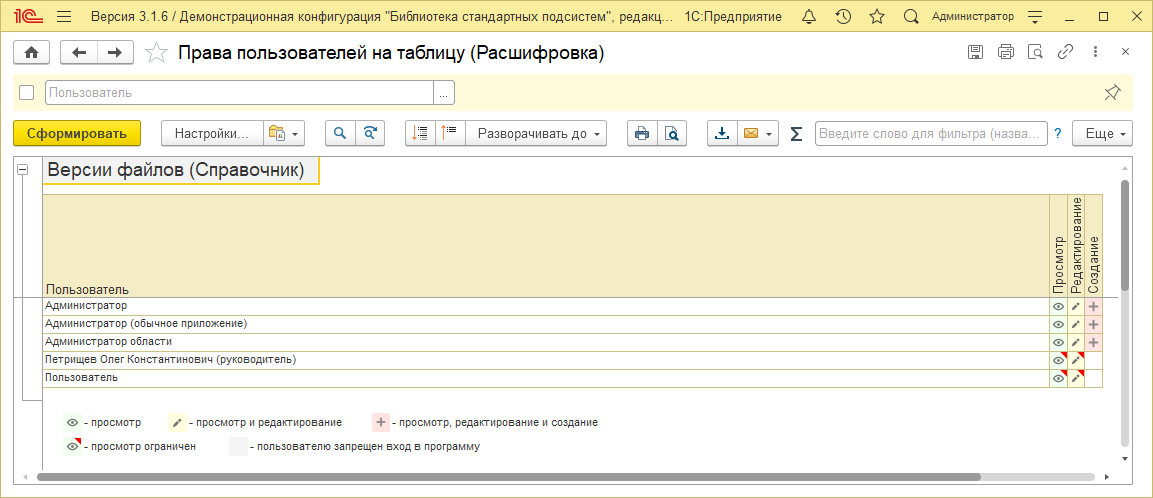Click the view eye cell for Администратор

[1058, 306]
